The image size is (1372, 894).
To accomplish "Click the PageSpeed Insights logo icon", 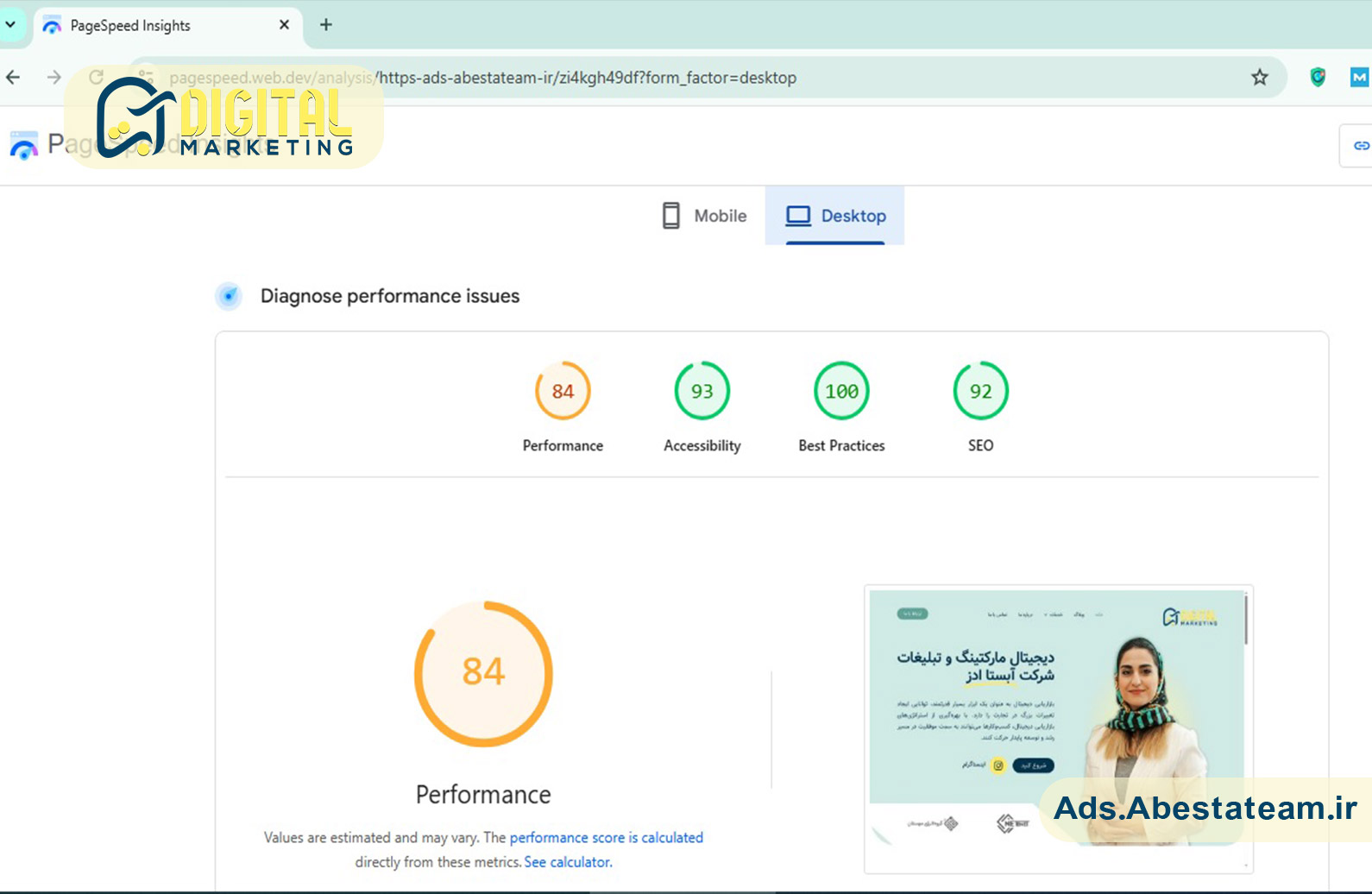I will click(23, 145).
